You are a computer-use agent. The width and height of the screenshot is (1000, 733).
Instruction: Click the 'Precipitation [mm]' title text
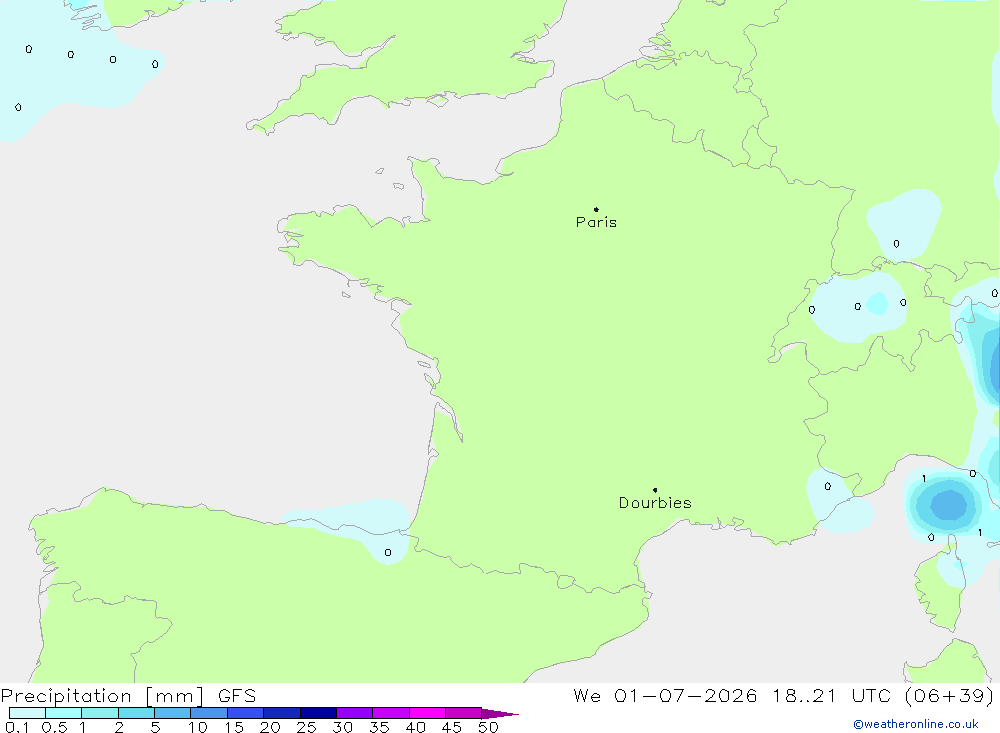(102, 696)
